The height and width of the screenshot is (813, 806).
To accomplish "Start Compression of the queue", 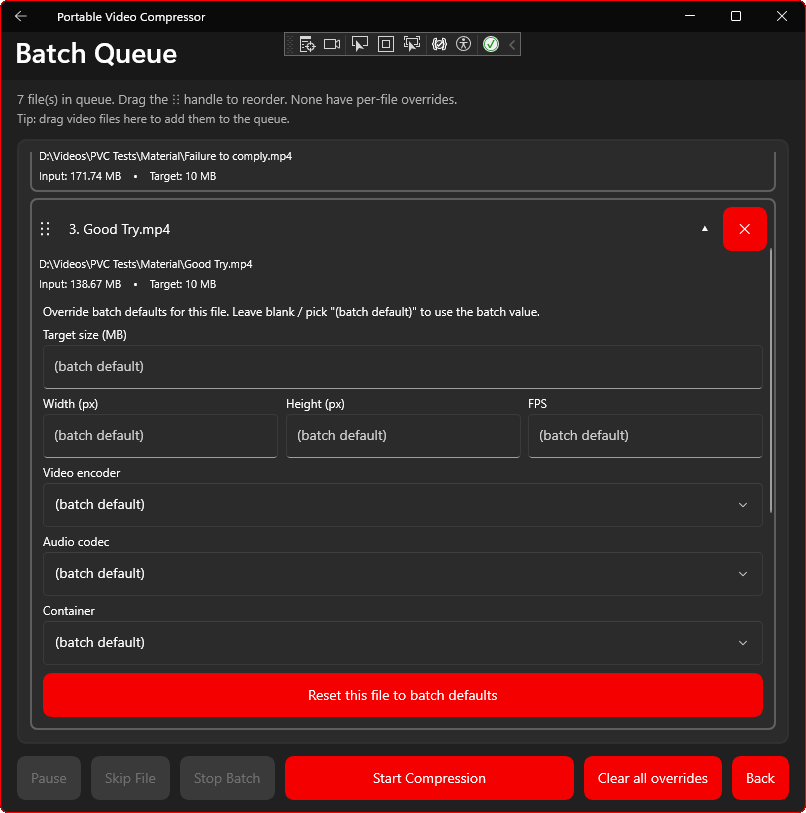I will click(x=429, y=778).
